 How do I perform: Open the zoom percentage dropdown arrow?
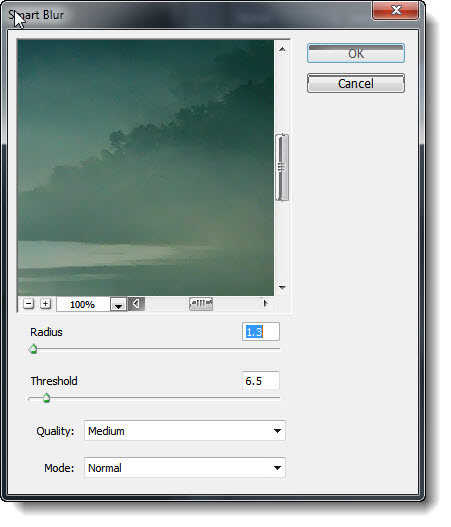click(x=118, y=305)
